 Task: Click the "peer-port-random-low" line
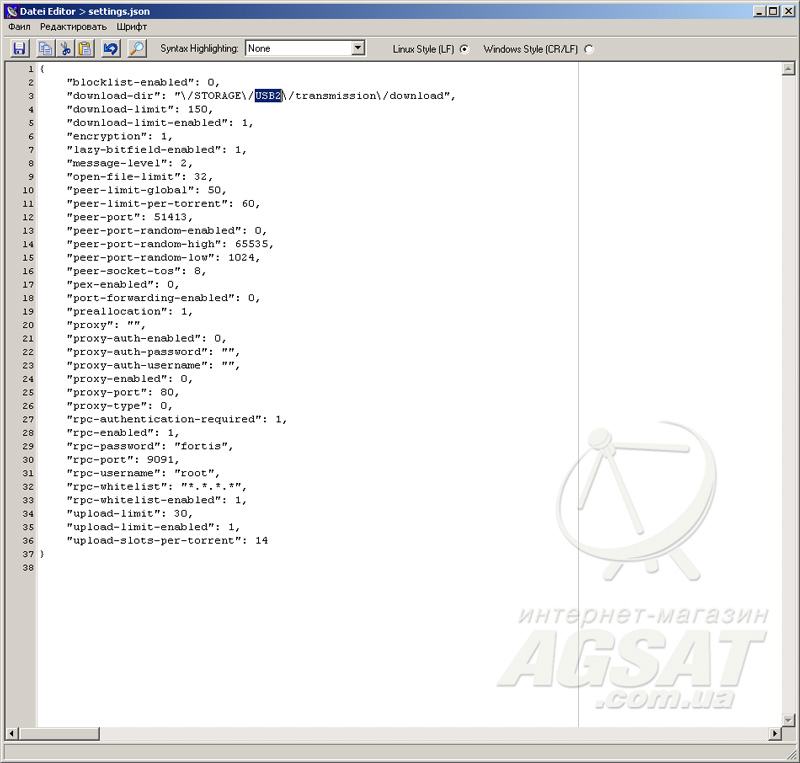pyautogui.click(x=163, y=258)
